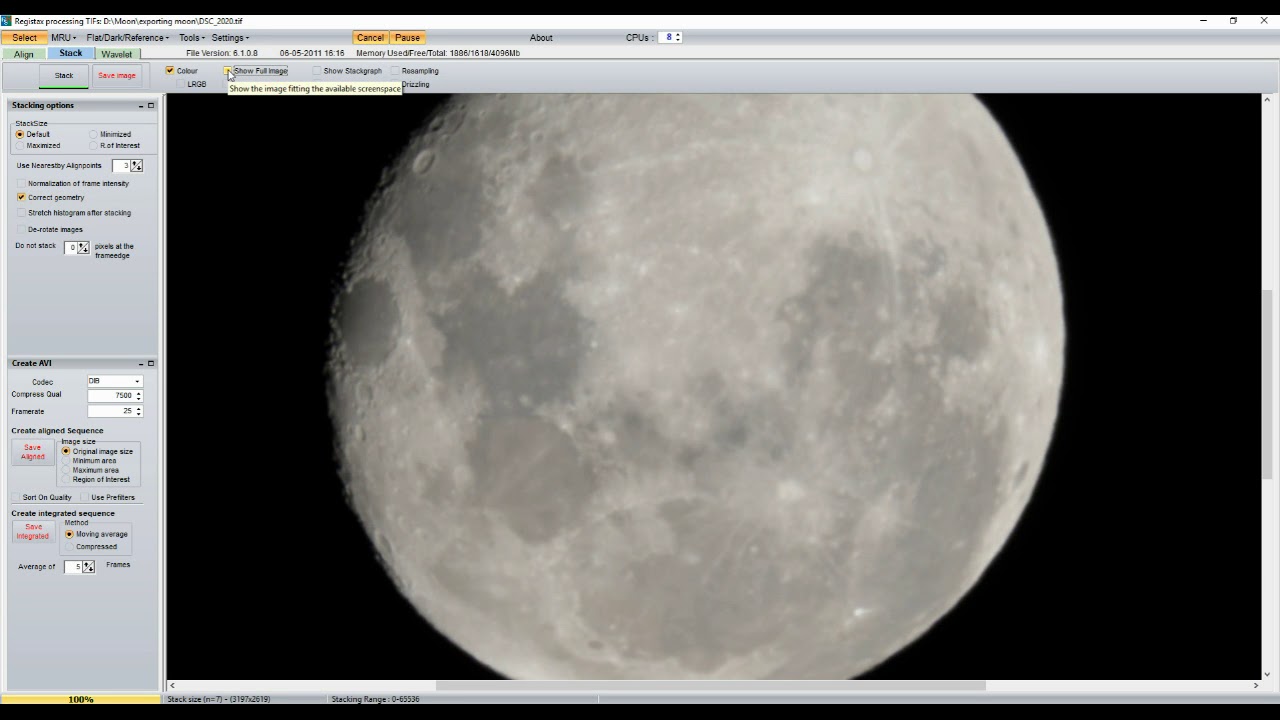Open the Tools dropdown menu
The height and width of the screenshot is (720, 1280).
192,38
